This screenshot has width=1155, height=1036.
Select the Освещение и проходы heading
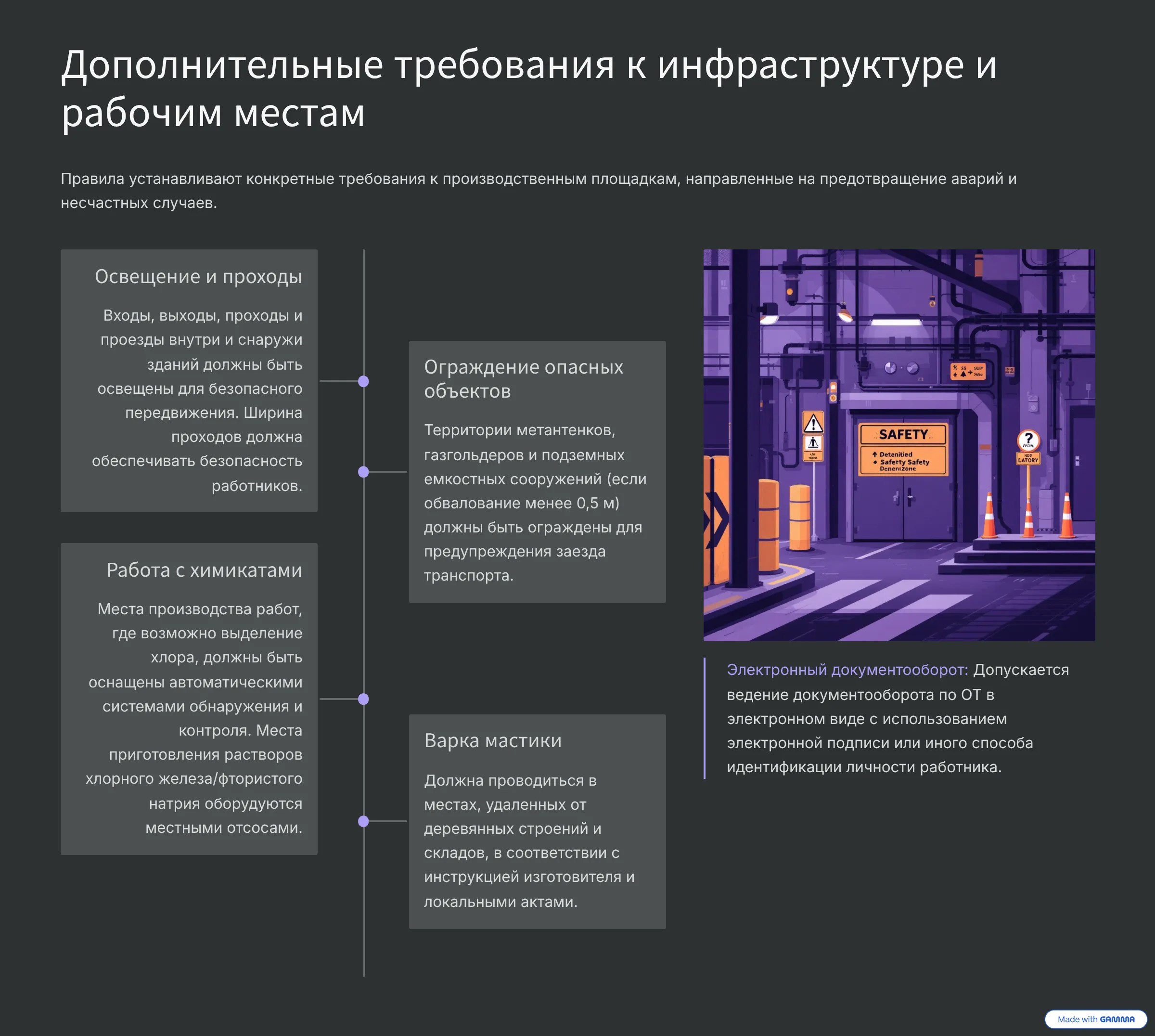(198, 277)
